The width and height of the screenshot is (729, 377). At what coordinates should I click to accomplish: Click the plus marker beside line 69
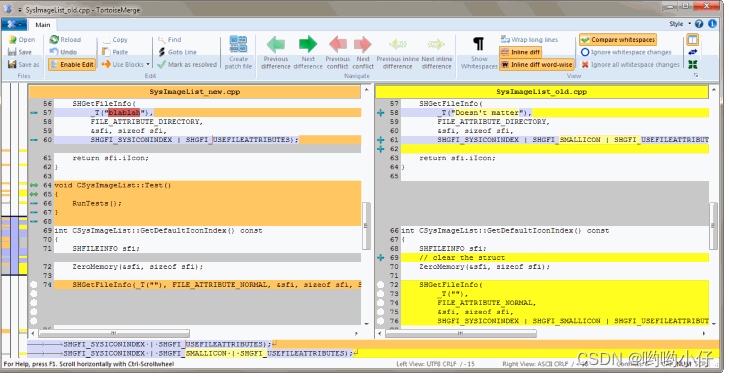[x=381, y=258]
